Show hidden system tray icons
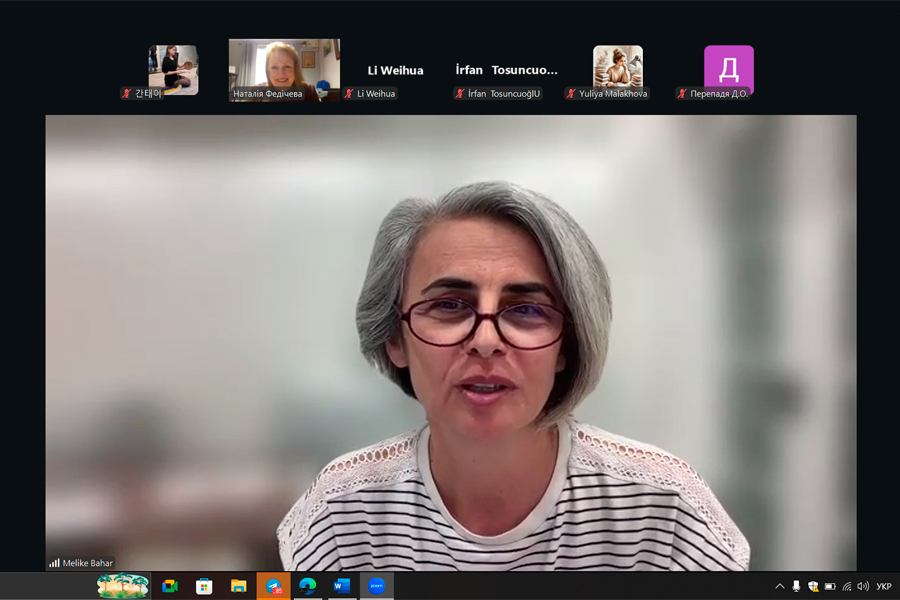 point(779,586)
